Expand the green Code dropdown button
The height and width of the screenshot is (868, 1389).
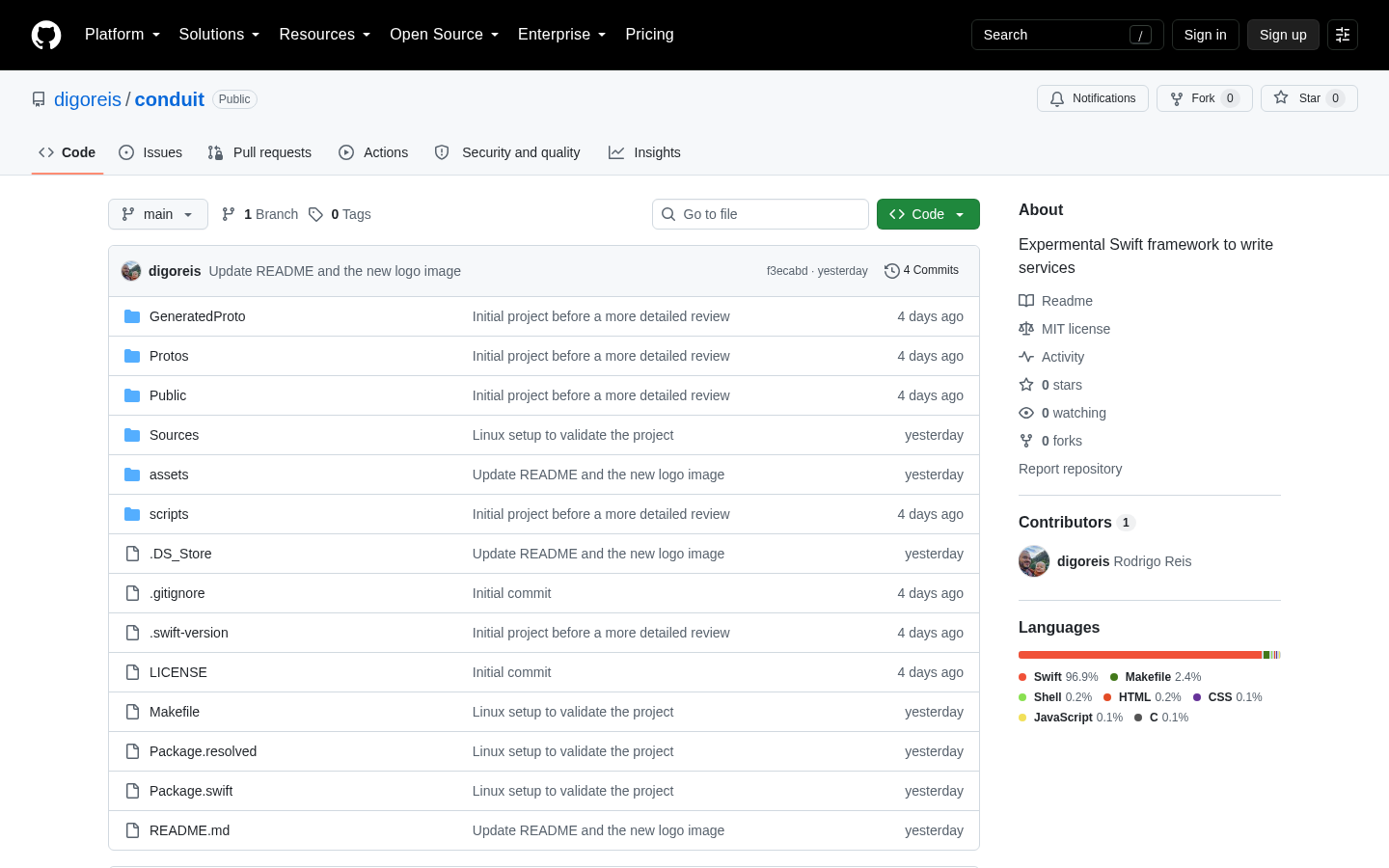[x=928, y=214]
